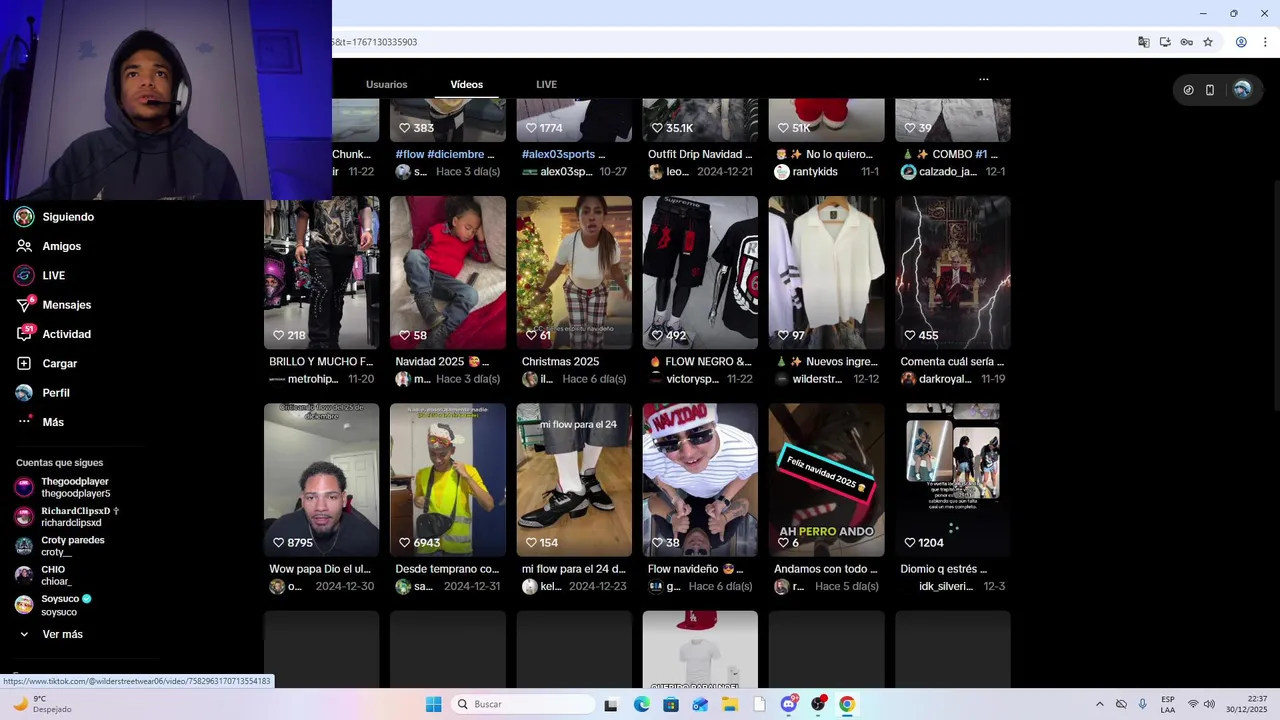Click the Chrome address bar URL

(376, 42)
